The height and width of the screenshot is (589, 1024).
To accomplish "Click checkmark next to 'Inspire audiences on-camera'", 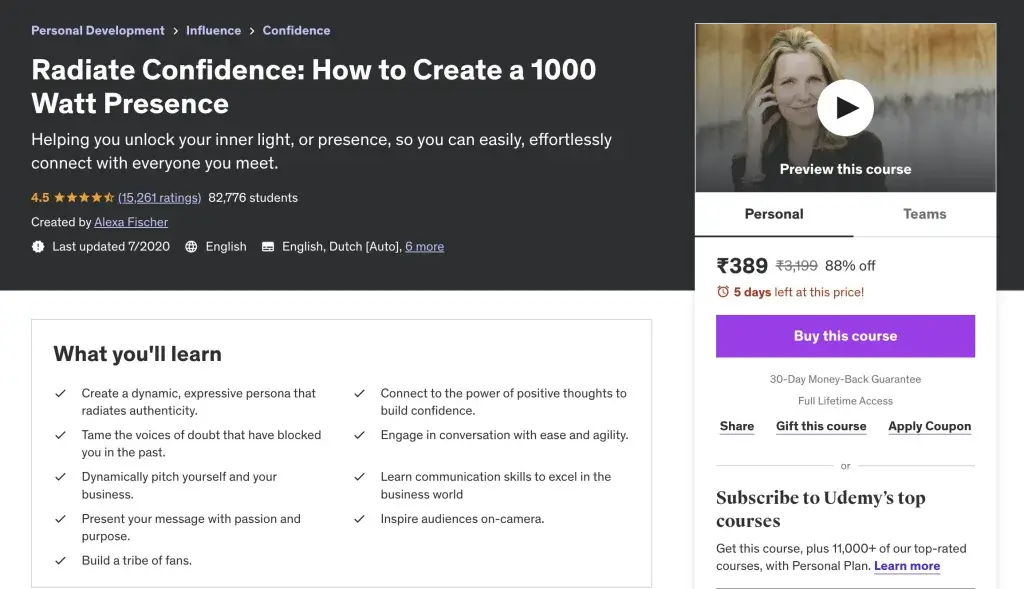I will click(x=359, y=519).
